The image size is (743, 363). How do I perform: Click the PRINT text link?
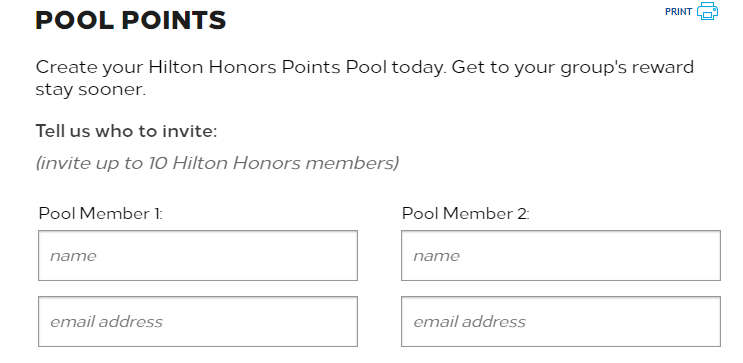tap(678, 12)
